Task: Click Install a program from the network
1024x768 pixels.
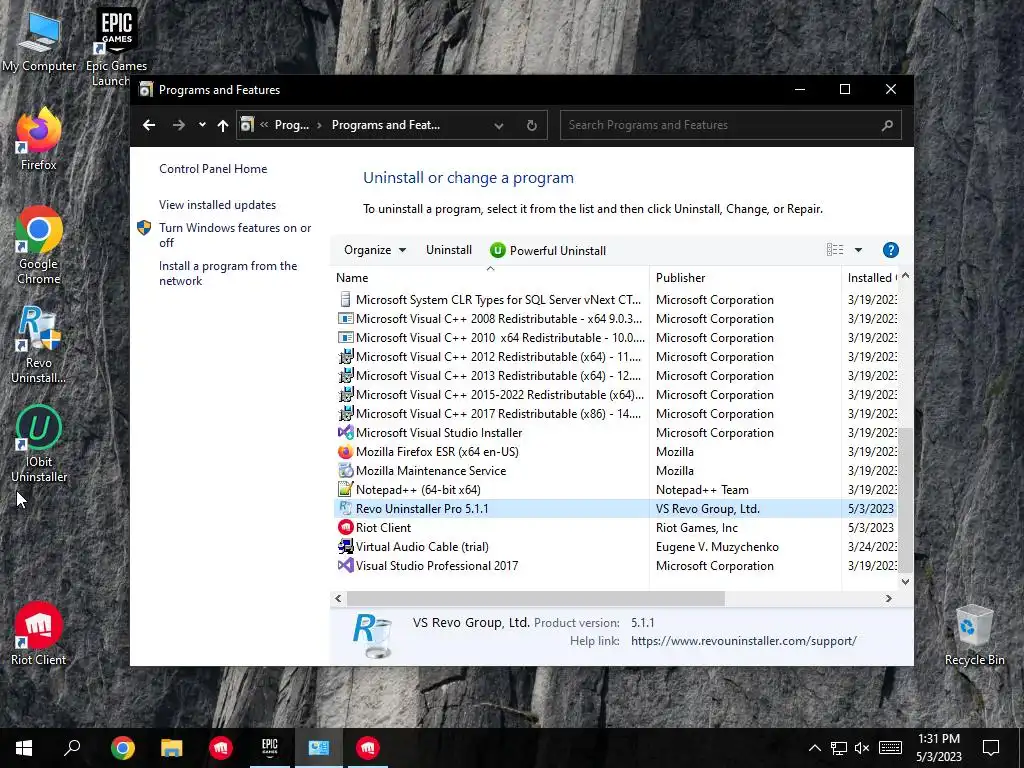Action: 228,274
